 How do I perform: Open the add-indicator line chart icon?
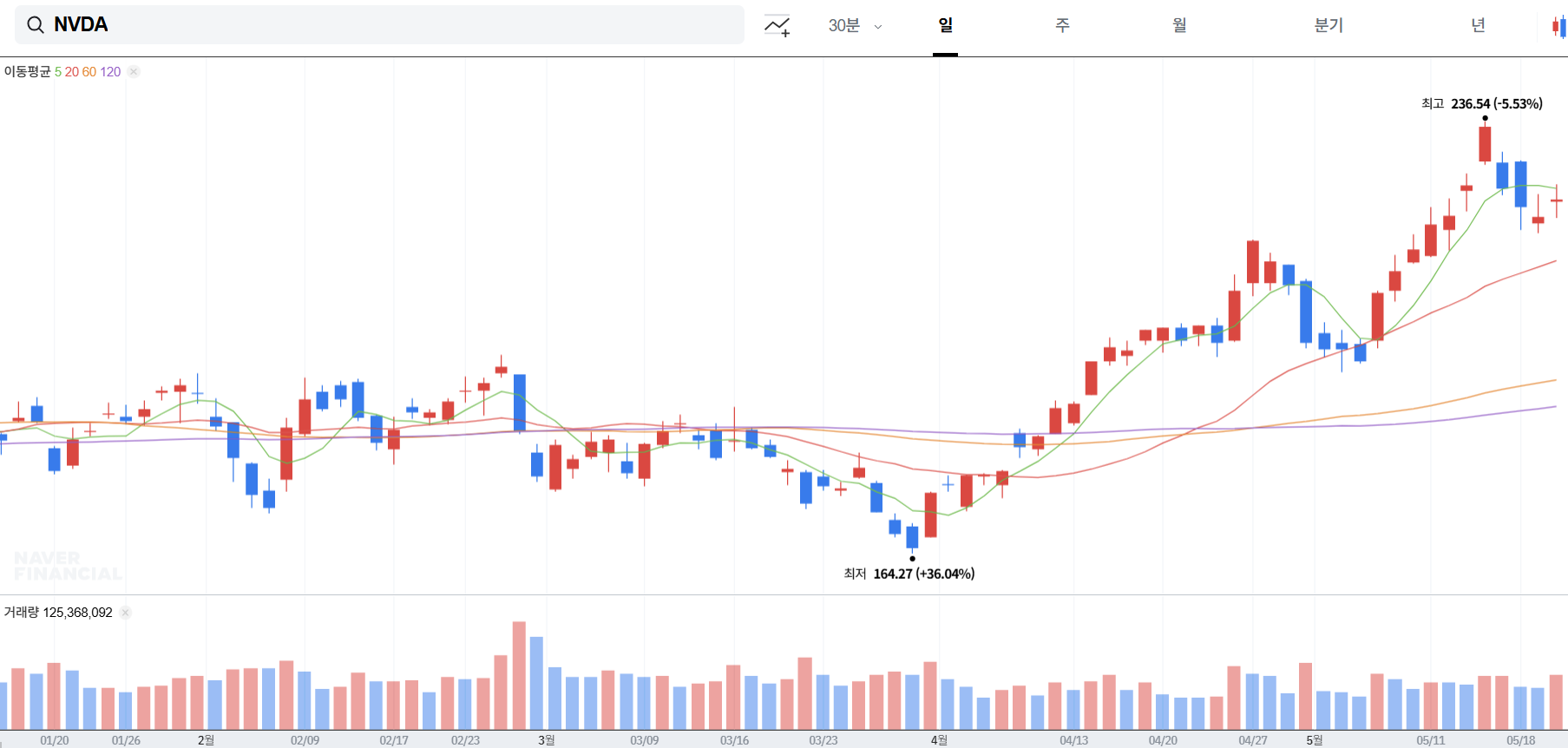pyautogui.click(x=777, y=26)
